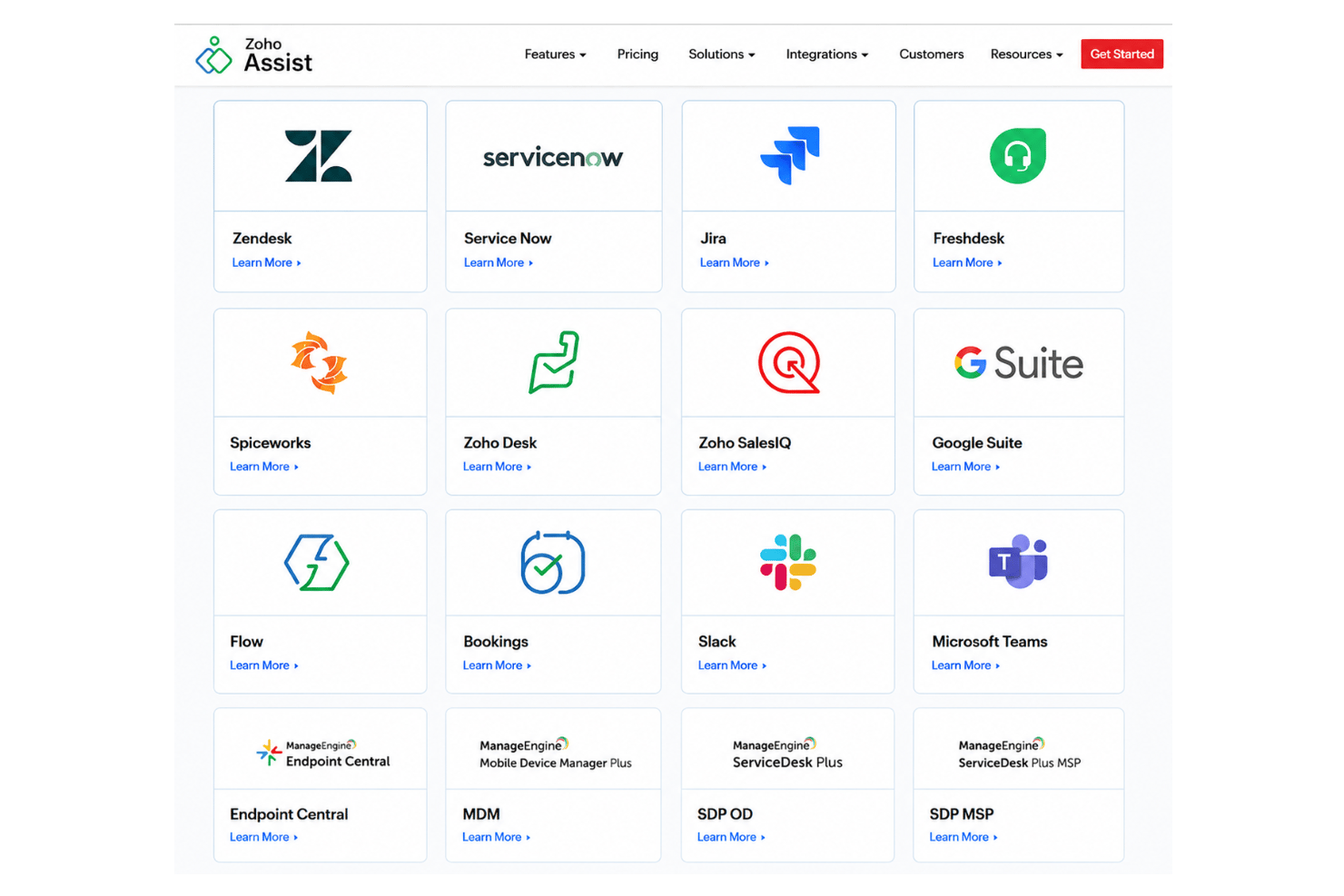Click the SDP OD card title
The width and height of the screenshot is (1344, 896).
click(725, 814)
